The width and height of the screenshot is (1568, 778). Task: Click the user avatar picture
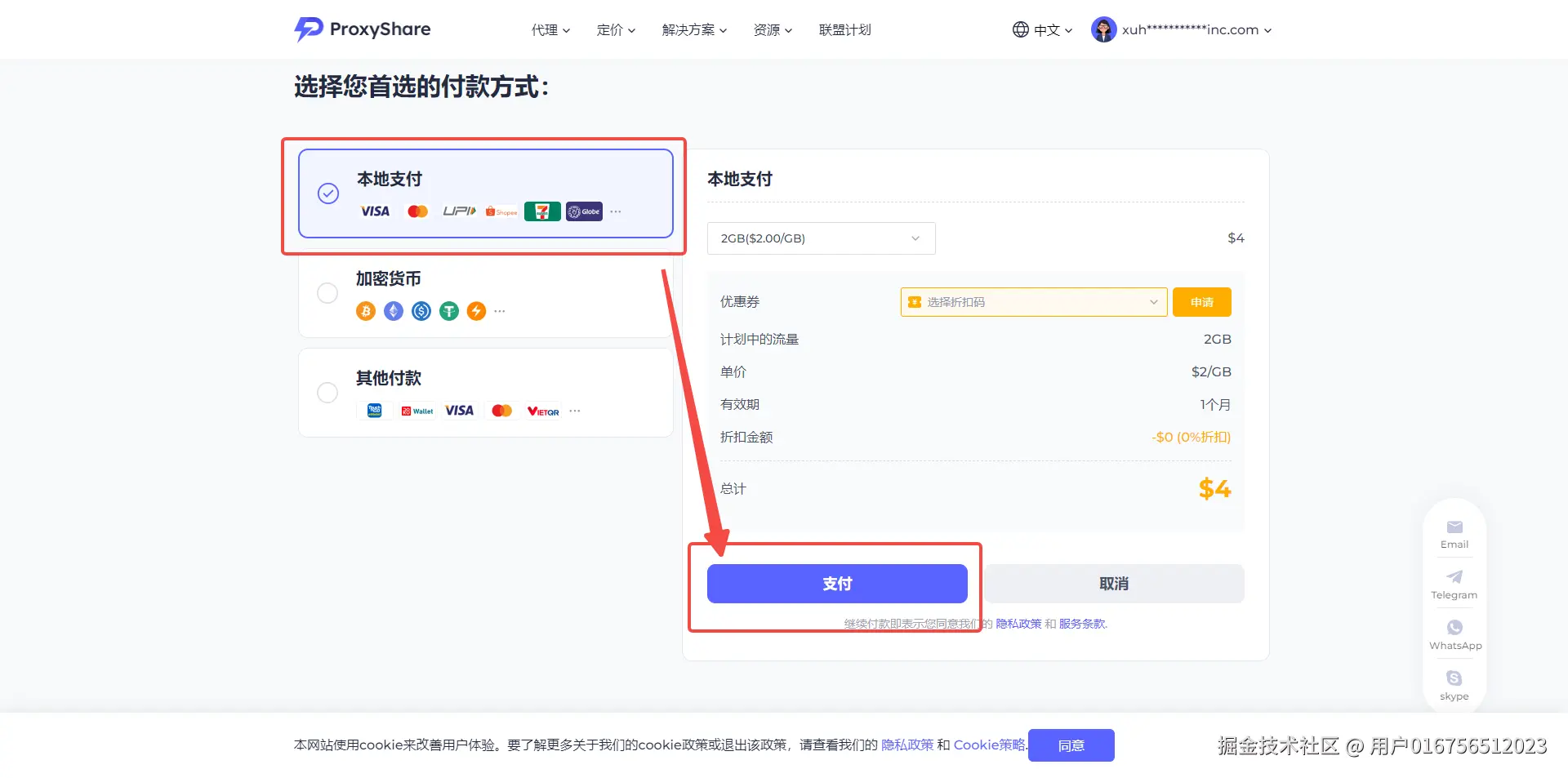1103,29
